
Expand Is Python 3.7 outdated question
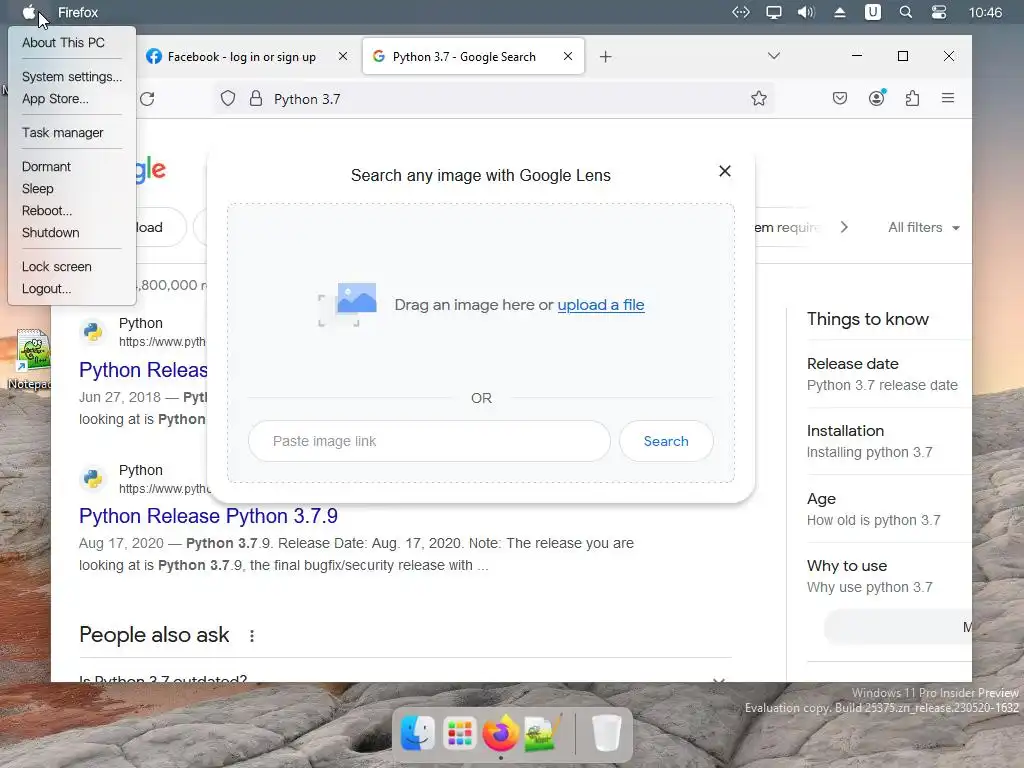[405, 679]
